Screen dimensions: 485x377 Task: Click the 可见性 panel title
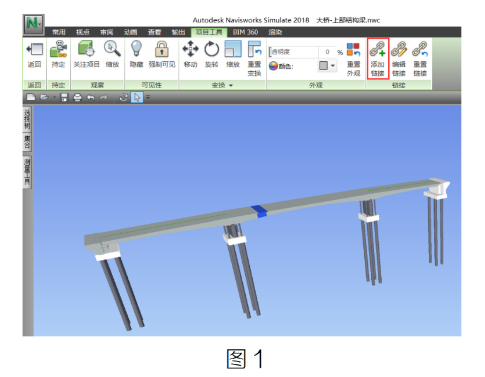click(152, 85)
